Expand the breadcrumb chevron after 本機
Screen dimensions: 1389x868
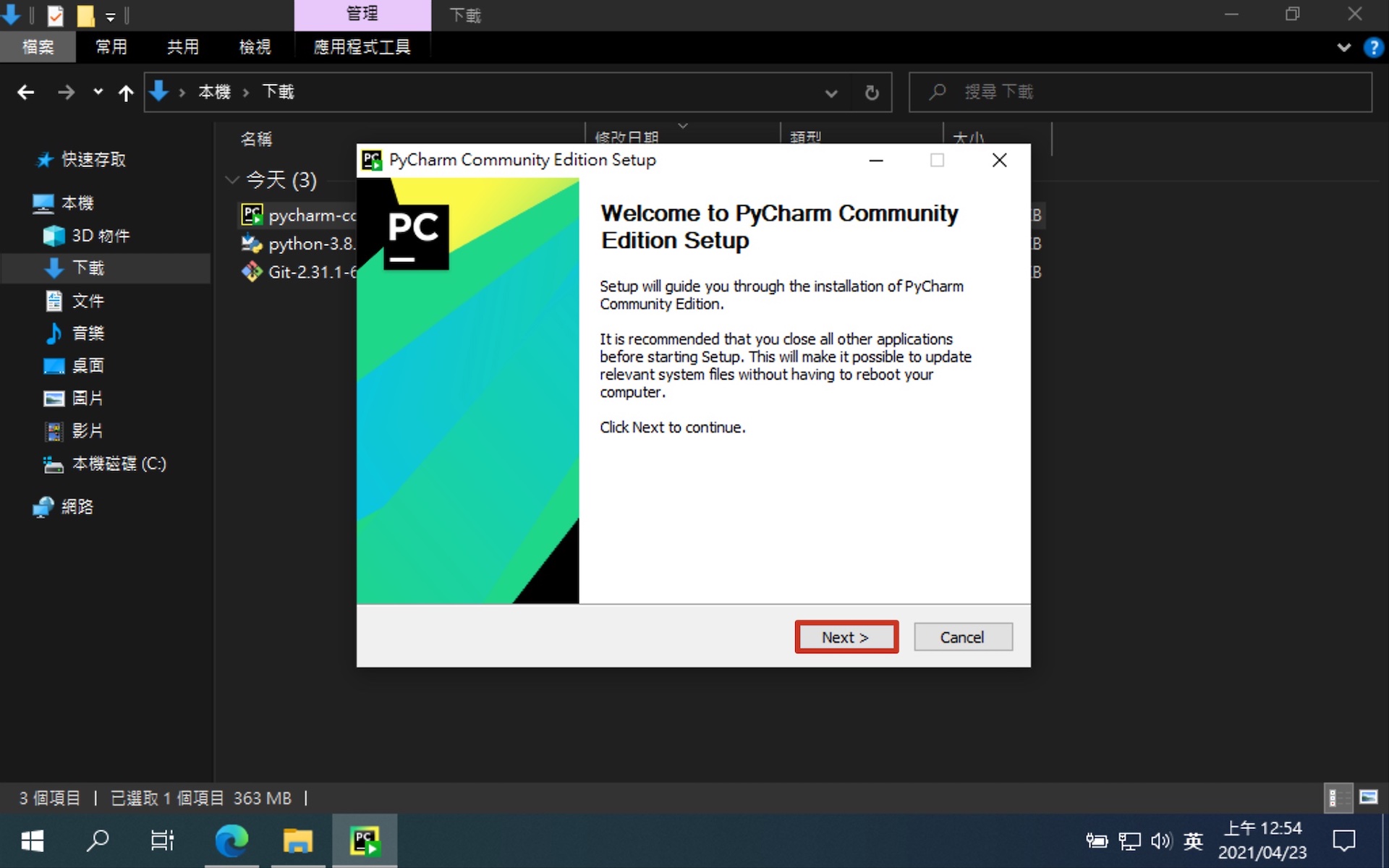click(246, 92)
